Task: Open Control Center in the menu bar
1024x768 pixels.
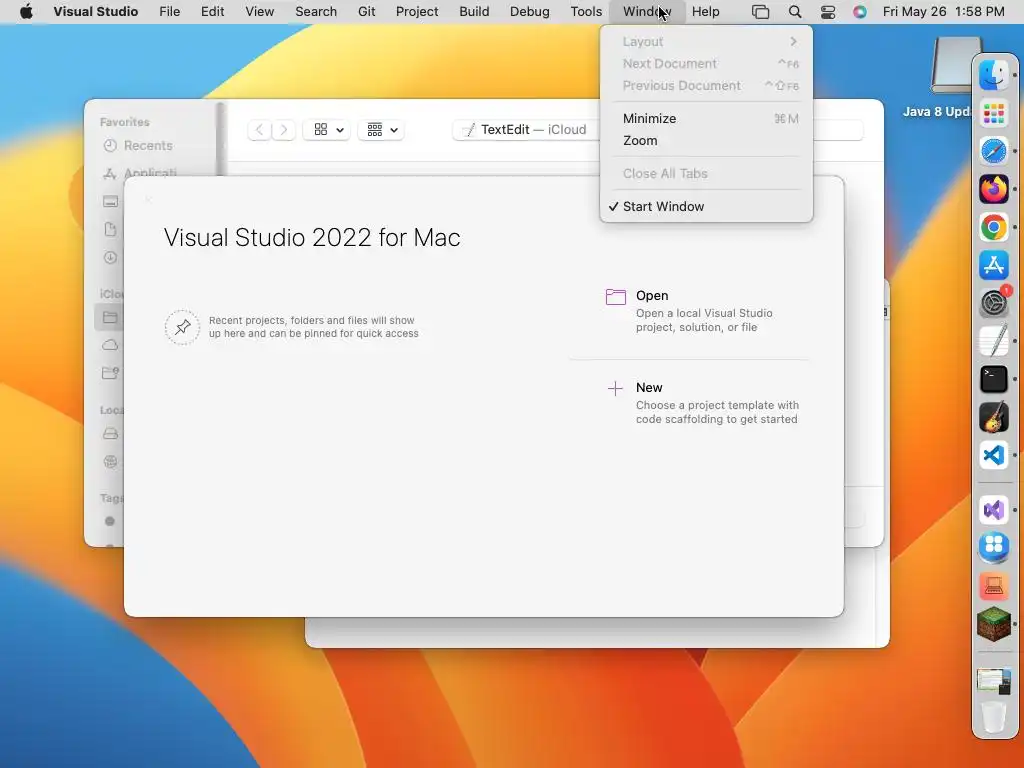Action: point(827,12)
